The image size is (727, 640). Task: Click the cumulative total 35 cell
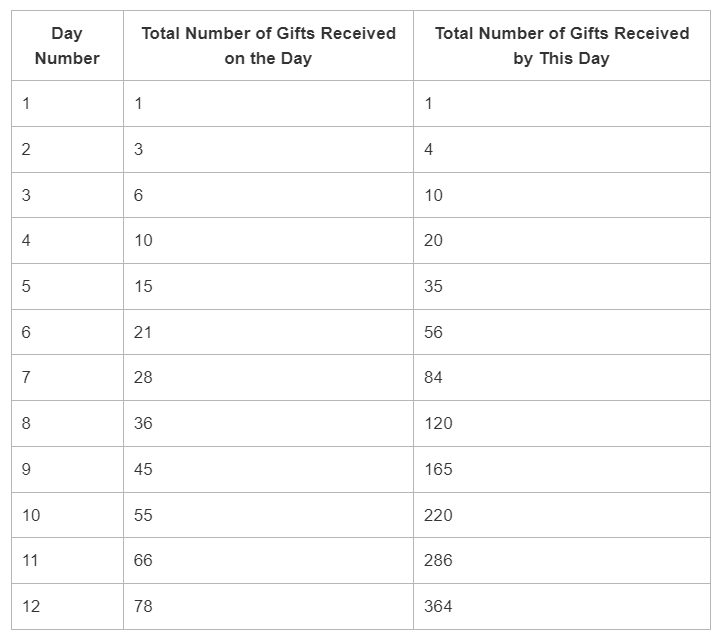click(x=562, y=286)
